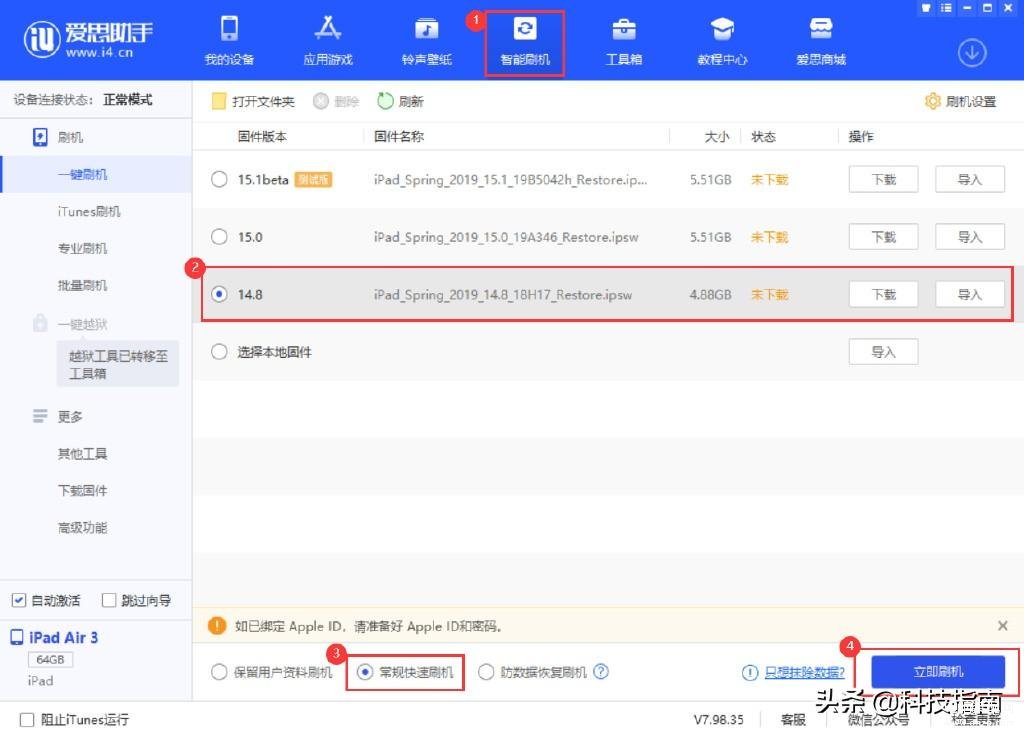Click the 64GB storage label
This screenshot has width=1024, height=736.
(50, 660)
